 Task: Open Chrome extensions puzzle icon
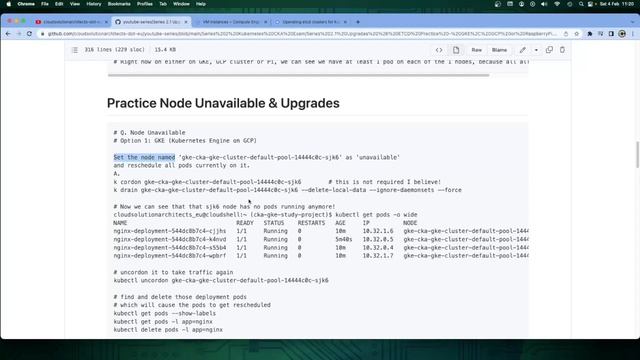tap(590, 34)
